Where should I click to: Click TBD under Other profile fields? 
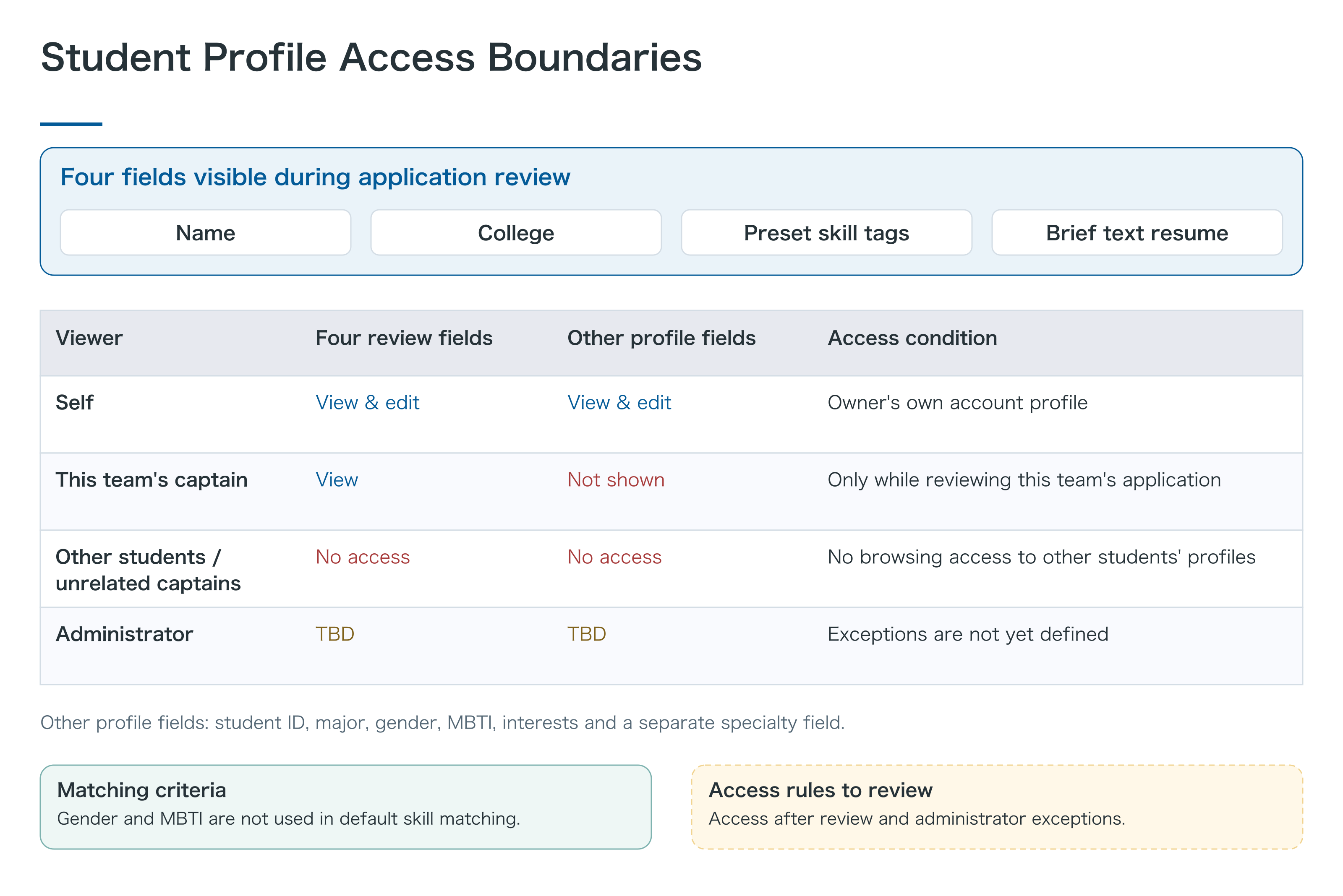coord(587,634)
